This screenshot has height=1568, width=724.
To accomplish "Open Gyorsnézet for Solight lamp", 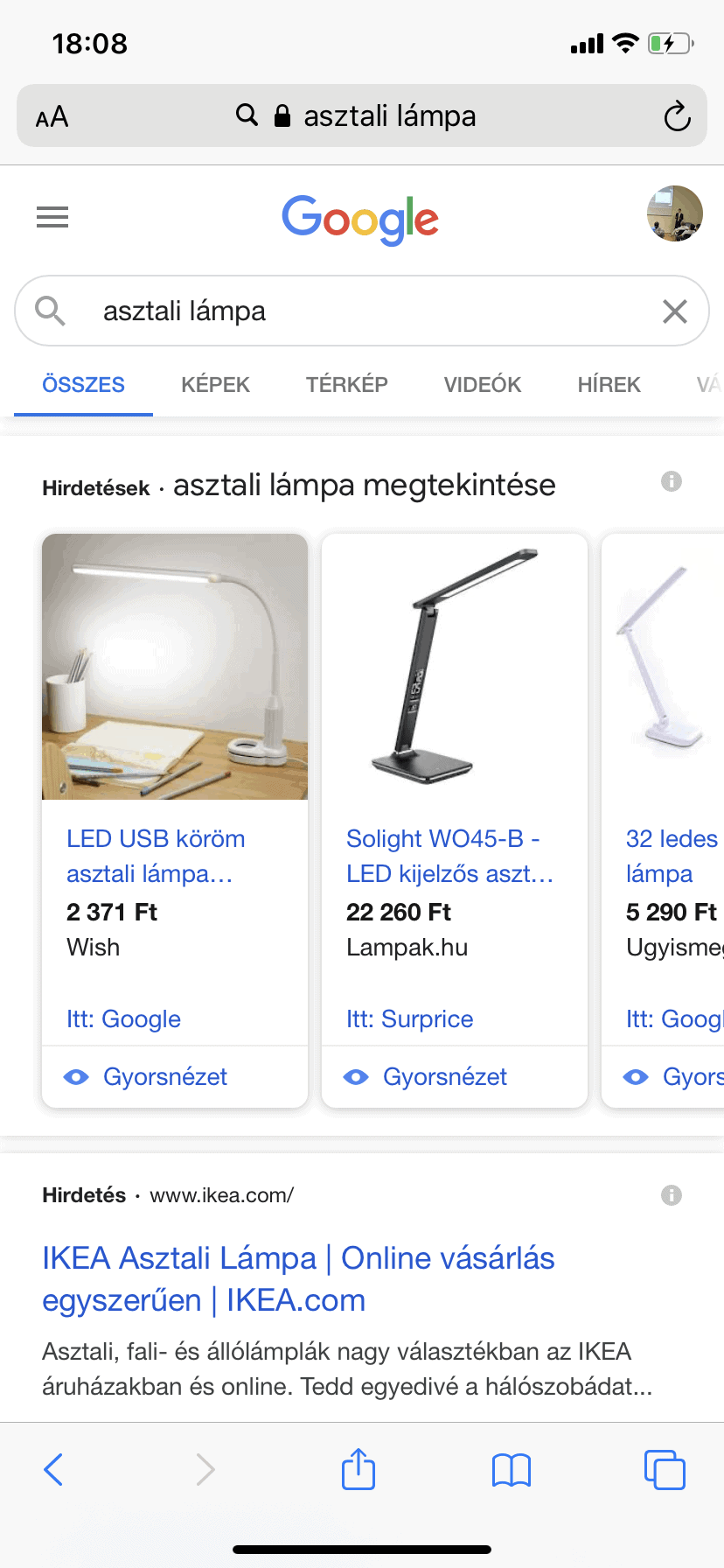I will coord(444,1077).
